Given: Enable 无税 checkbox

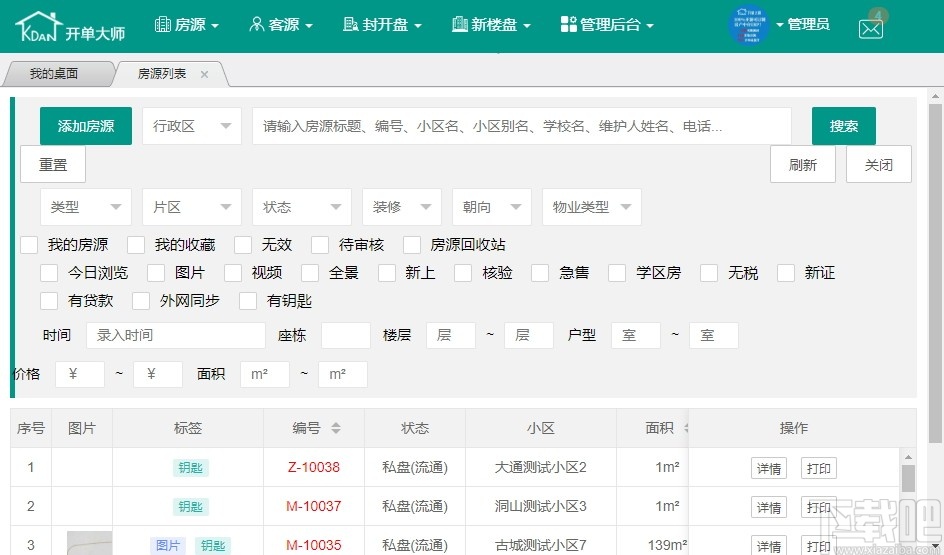Looking at the screenshot, I should pos(709,273).
